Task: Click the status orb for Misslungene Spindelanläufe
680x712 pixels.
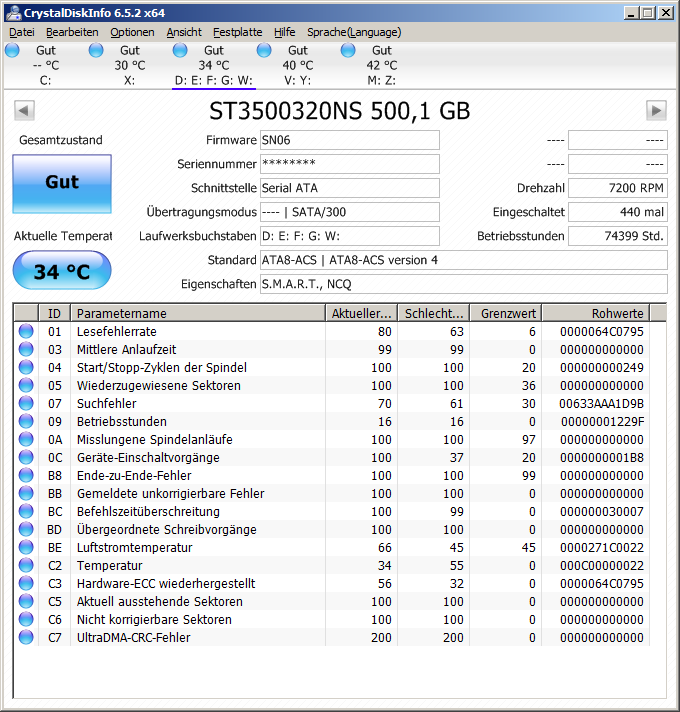Action: pos(26,439)
